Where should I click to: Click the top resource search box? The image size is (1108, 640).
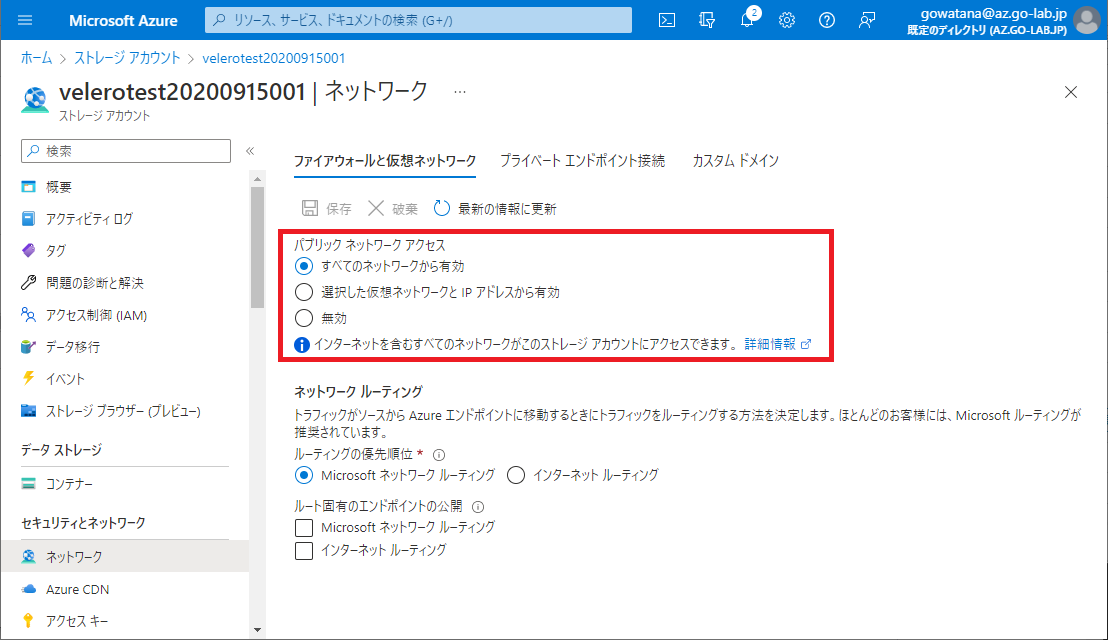pos(418,20)
